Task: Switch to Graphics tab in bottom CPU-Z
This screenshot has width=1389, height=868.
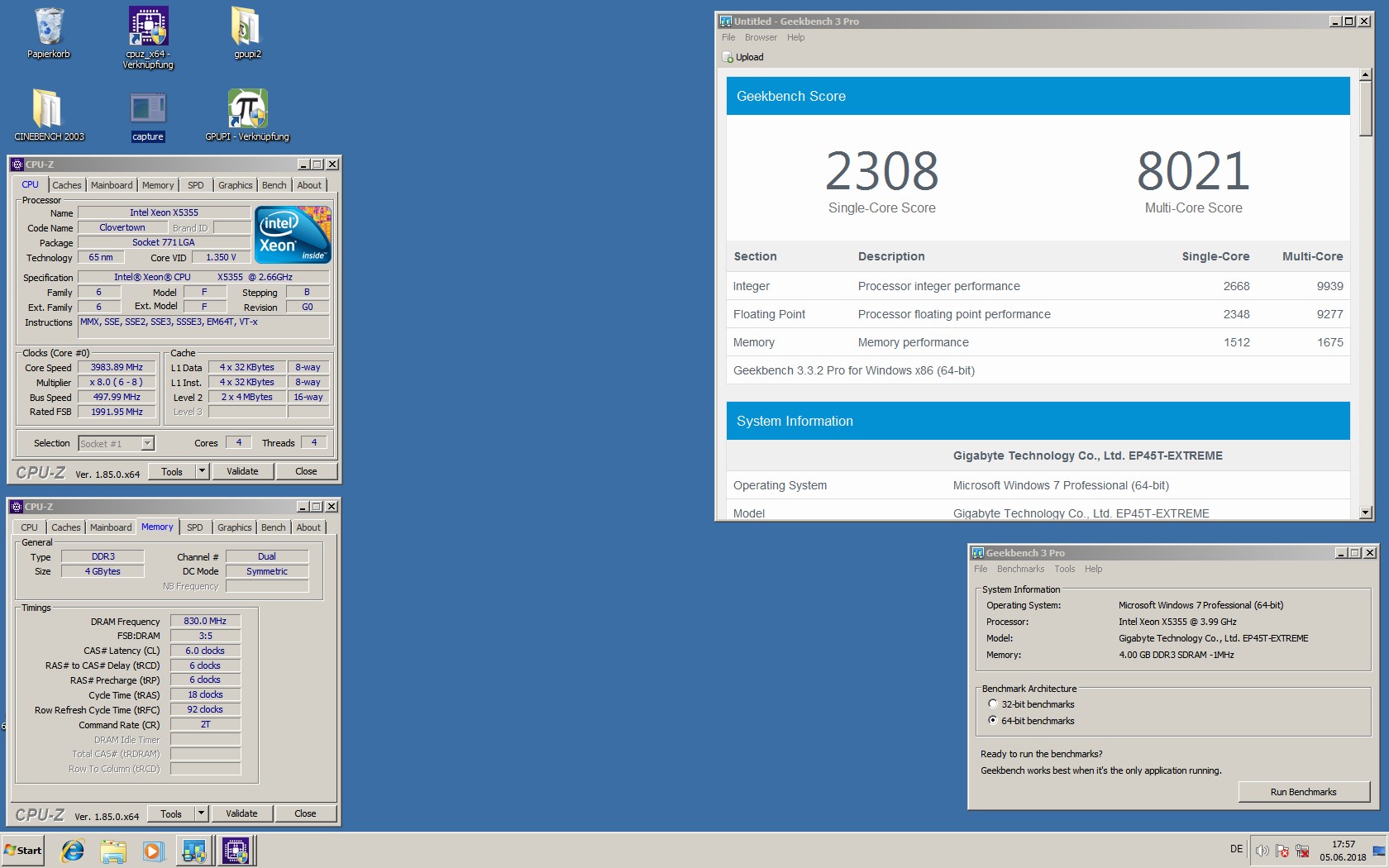Action: 235,527
